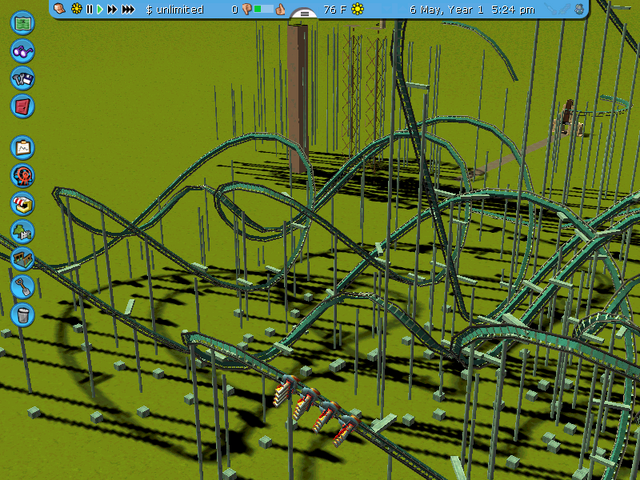The image size is (640, 480).
Task: Open the scenery tree-and-fence menu
Action: point(22,231)
